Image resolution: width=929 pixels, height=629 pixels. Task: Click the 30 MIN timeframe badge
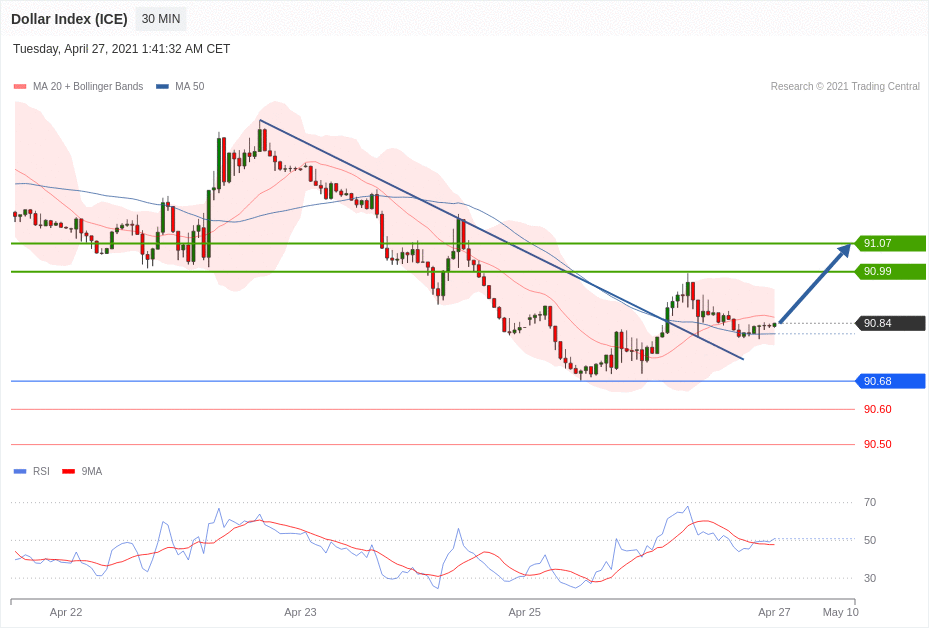(160, 19)
